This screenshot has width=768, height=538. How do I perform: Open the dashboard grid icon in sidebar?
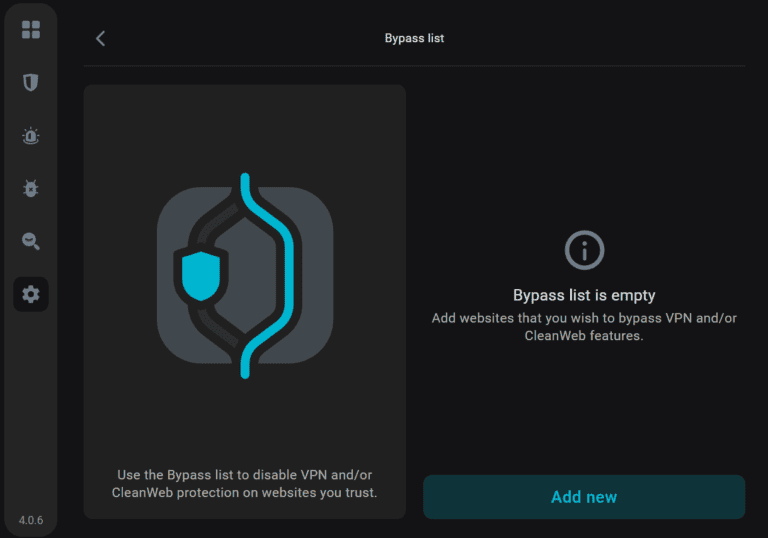31,29
